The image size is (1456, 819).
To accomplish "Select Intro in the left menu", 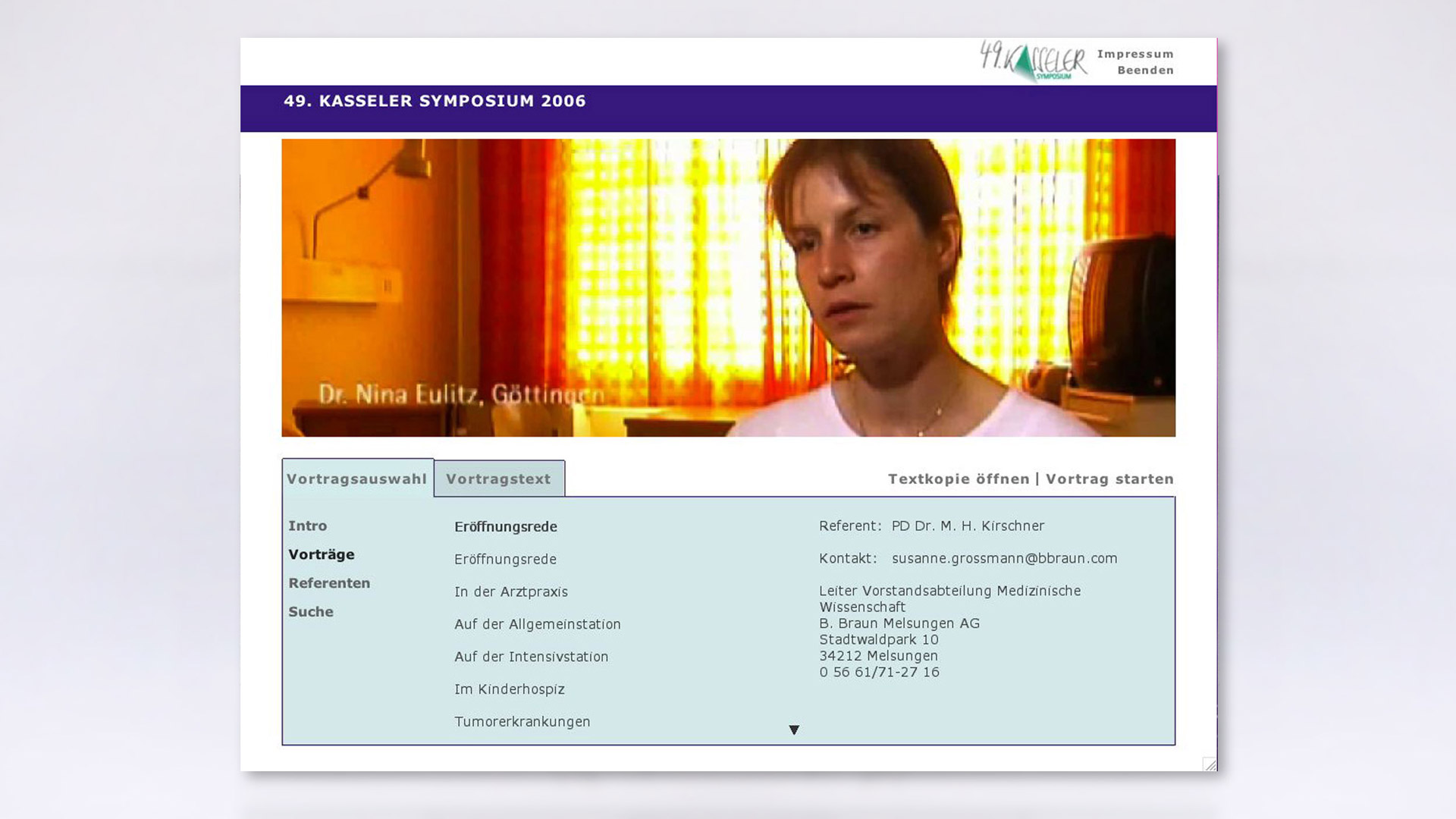I will click(x=308, y=526).
